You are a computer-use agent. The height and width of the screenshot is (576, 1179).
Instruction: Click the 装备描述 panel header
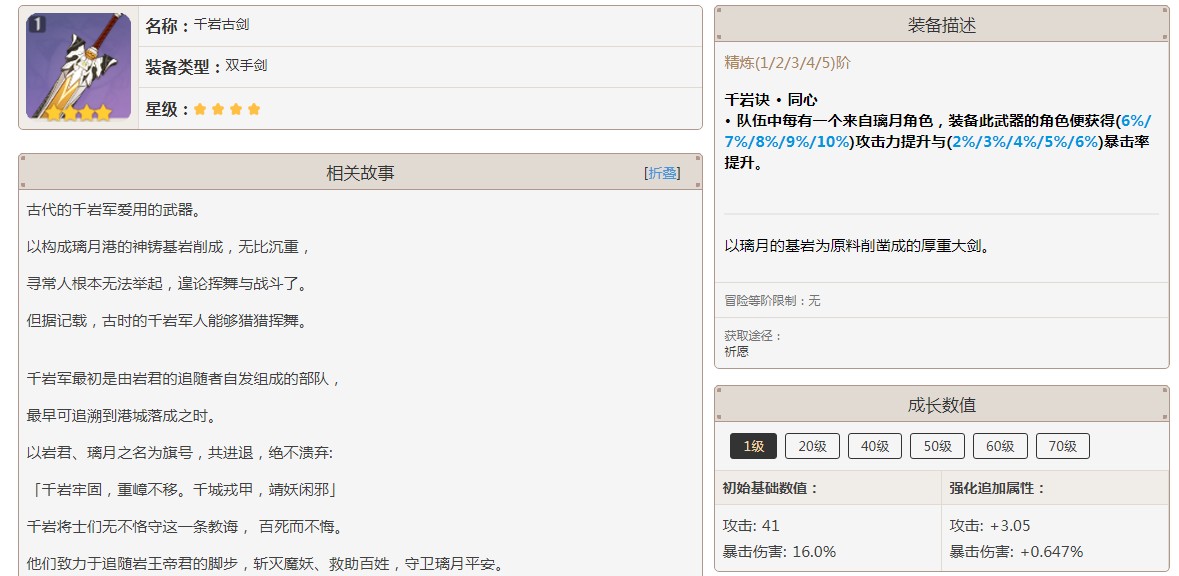[x=941, y=26]
